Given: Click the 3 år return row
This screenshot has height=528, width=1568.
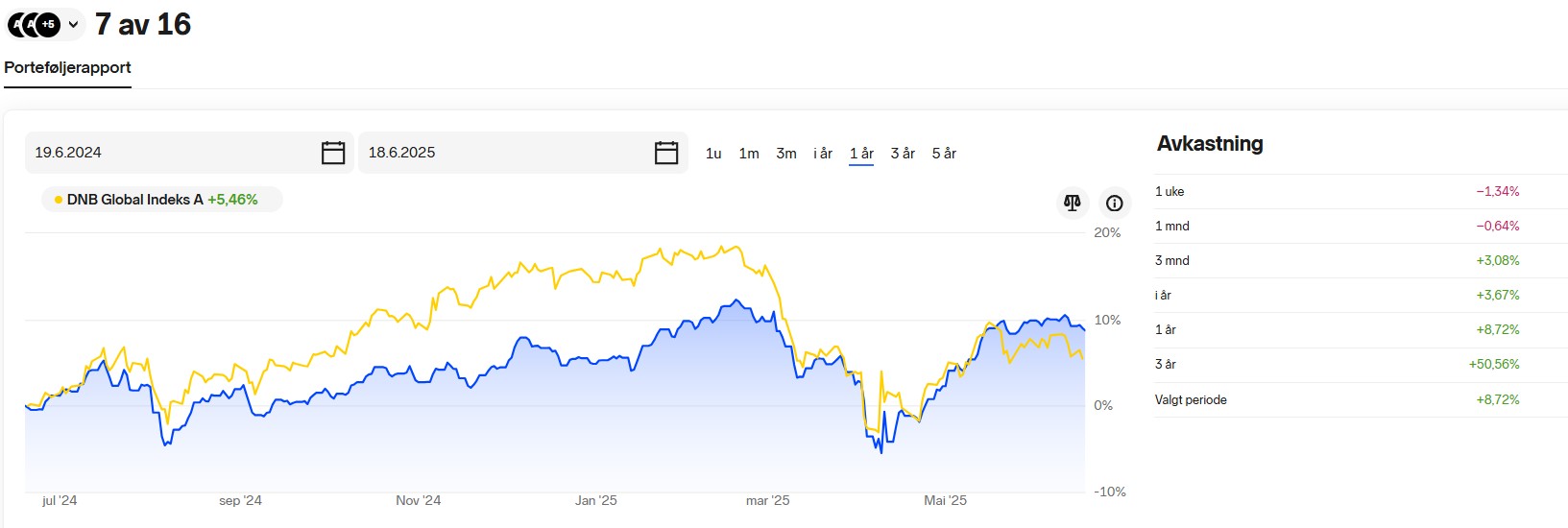Looking at the screenshot, I should pos(1361,365).
